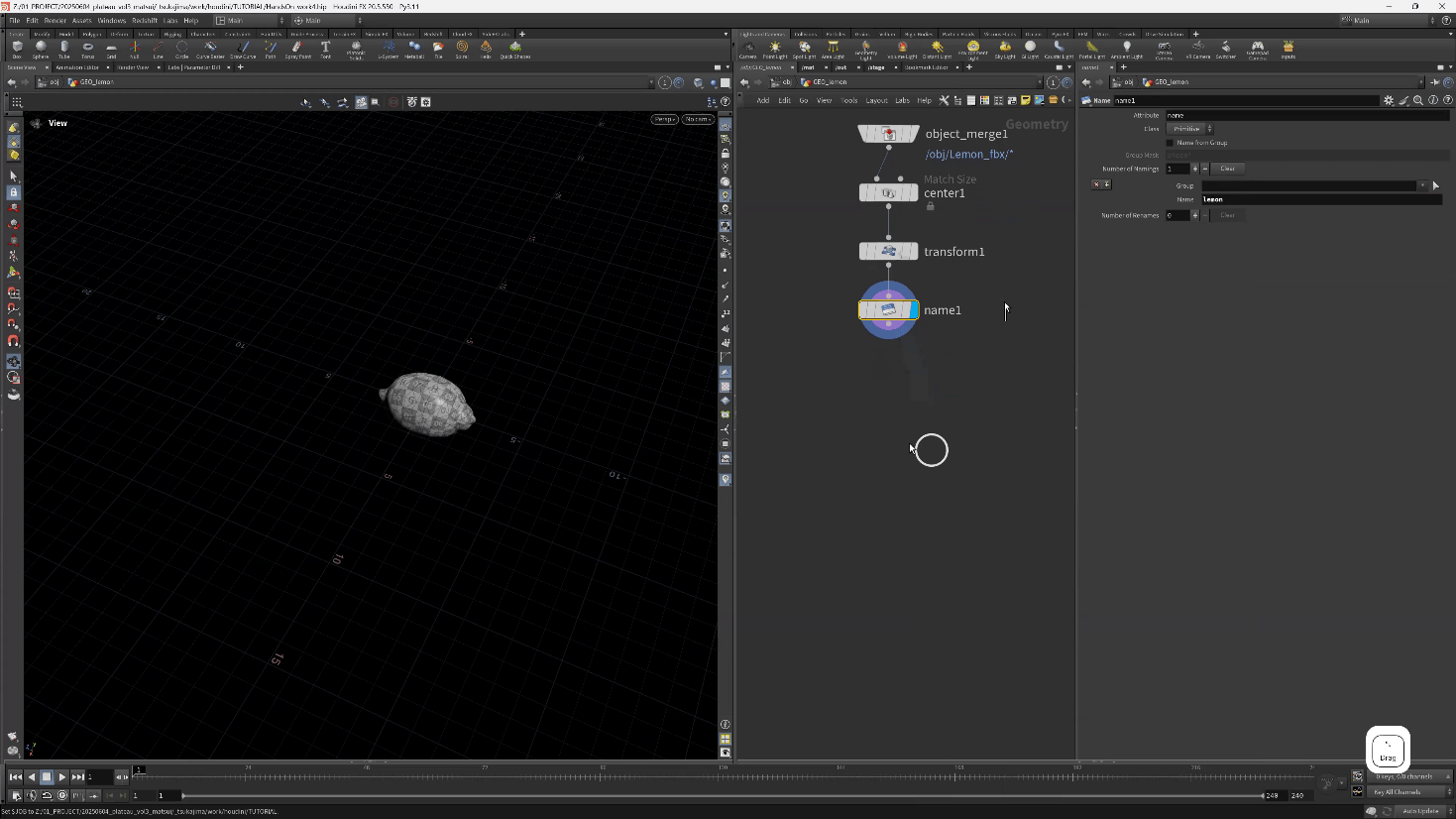Screen dimensions: 1456x819
Task: Toggle the pin on the parameter pane
Action: [1434, 82]
